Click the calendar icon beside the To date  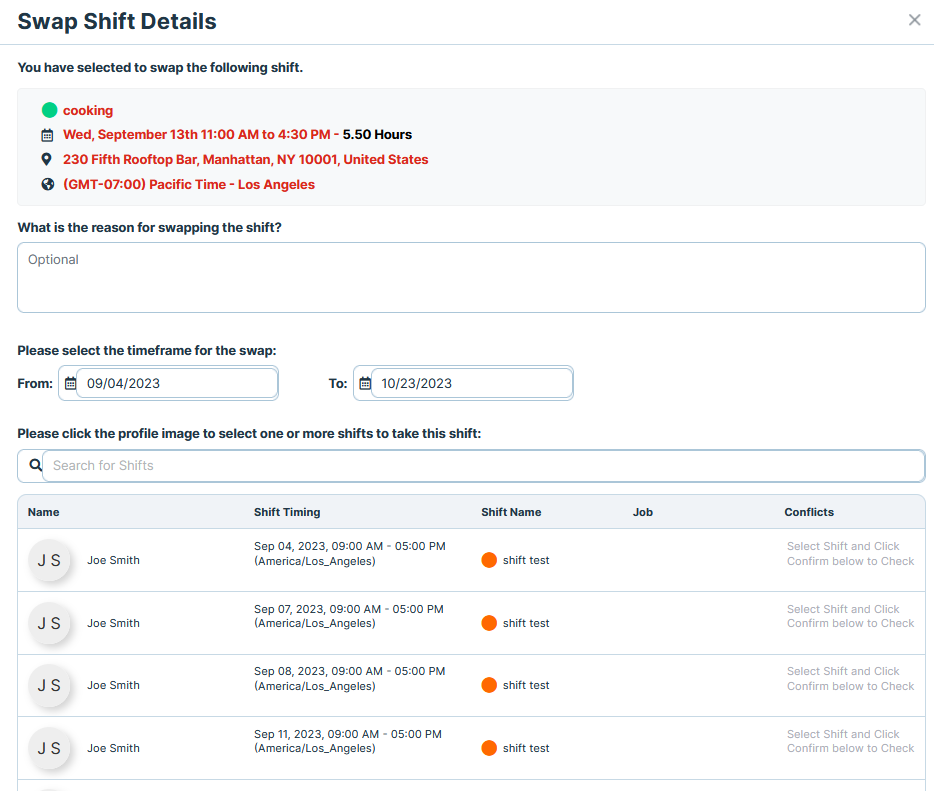pyautogui.click(x=365, y=383)
